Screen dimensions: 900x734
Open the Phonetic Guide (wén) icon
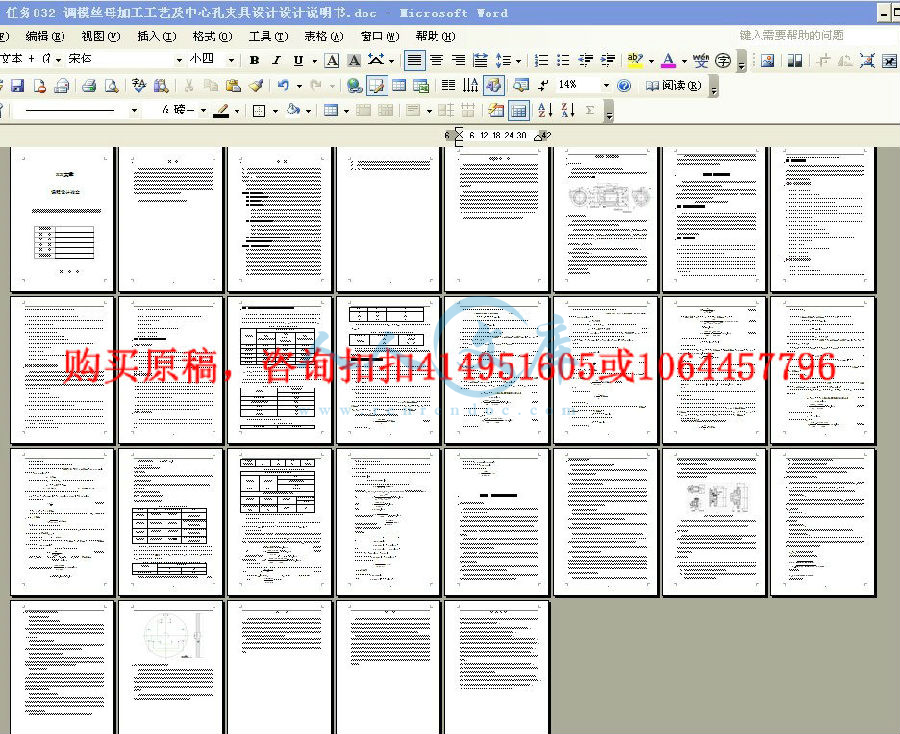coord(701,60)
